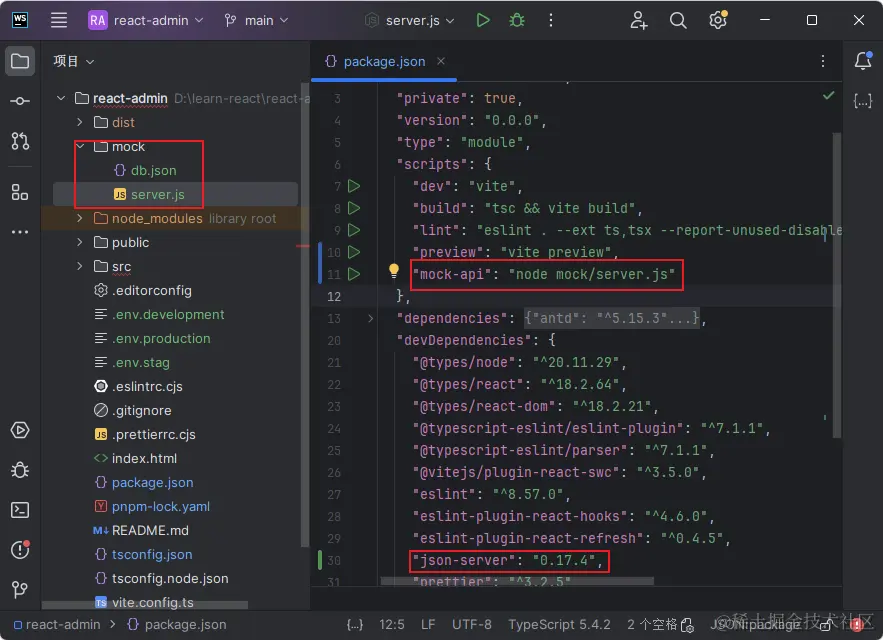
Task: Open the main hamburger menu
Action: 59,20
